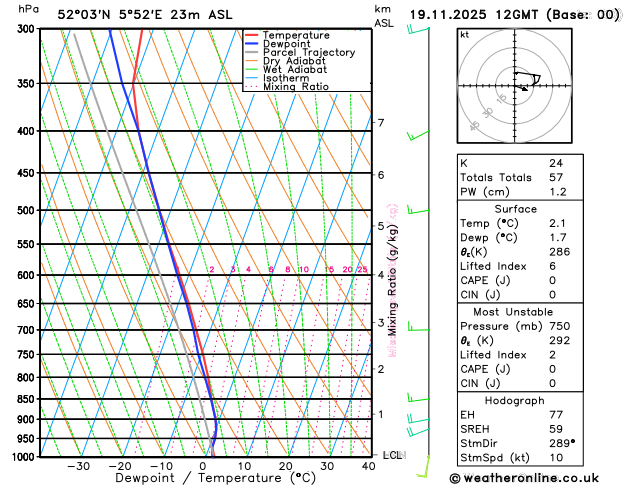This screenshot has width=629, height=486.
Task: Click the Pressure (mb) value 750
Action: tap(560, 326)
